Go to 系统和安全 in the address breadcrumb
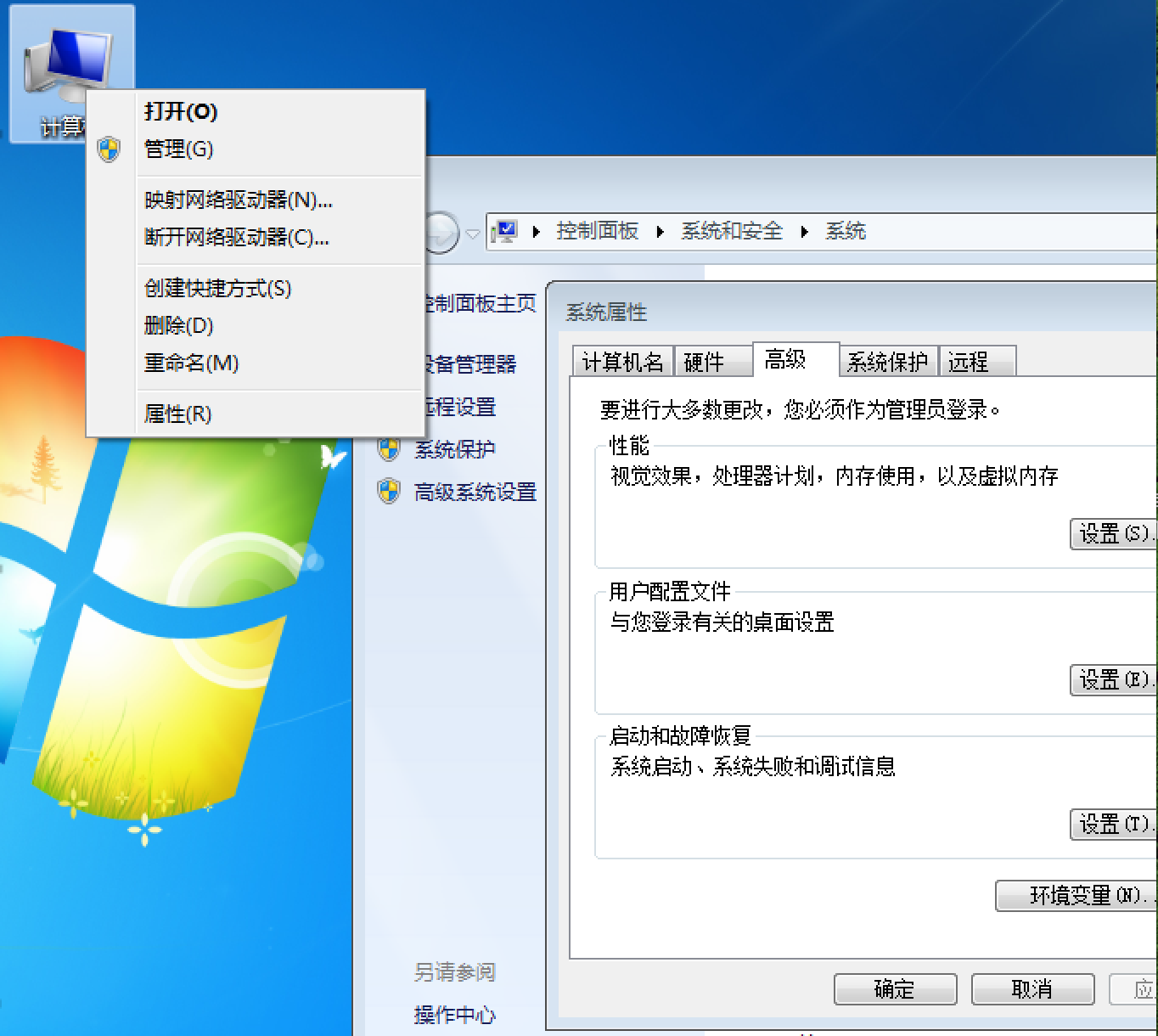Image resolution: width=1158 pixels, height=1036 pixels. 732,231
